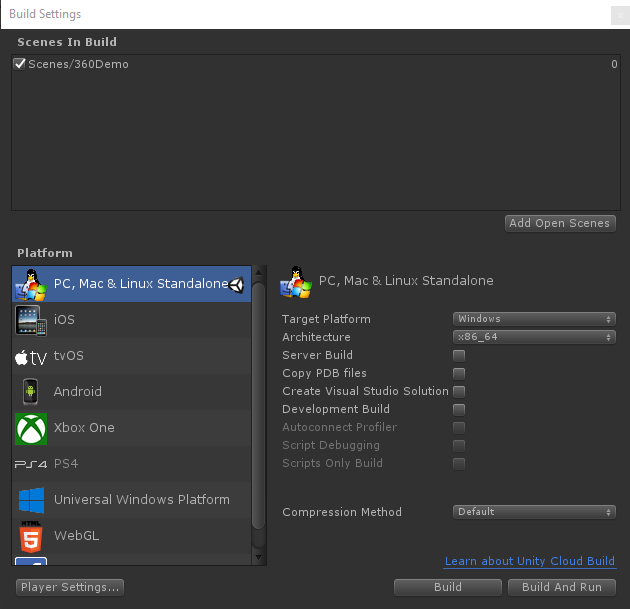Select the PS4 platform row

131,464
